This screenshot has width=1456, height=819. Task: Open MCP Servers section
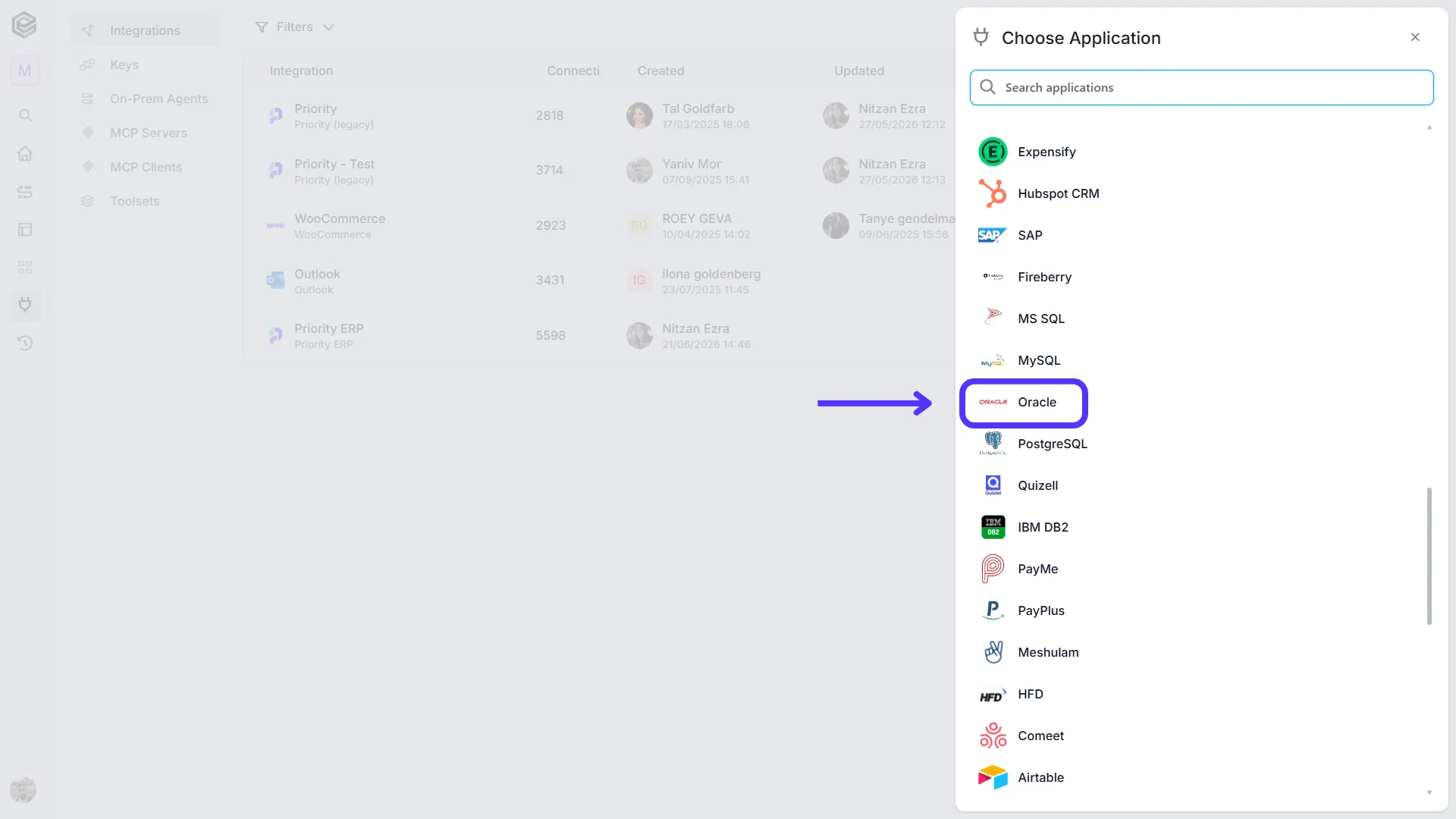(x=148, y=133)
